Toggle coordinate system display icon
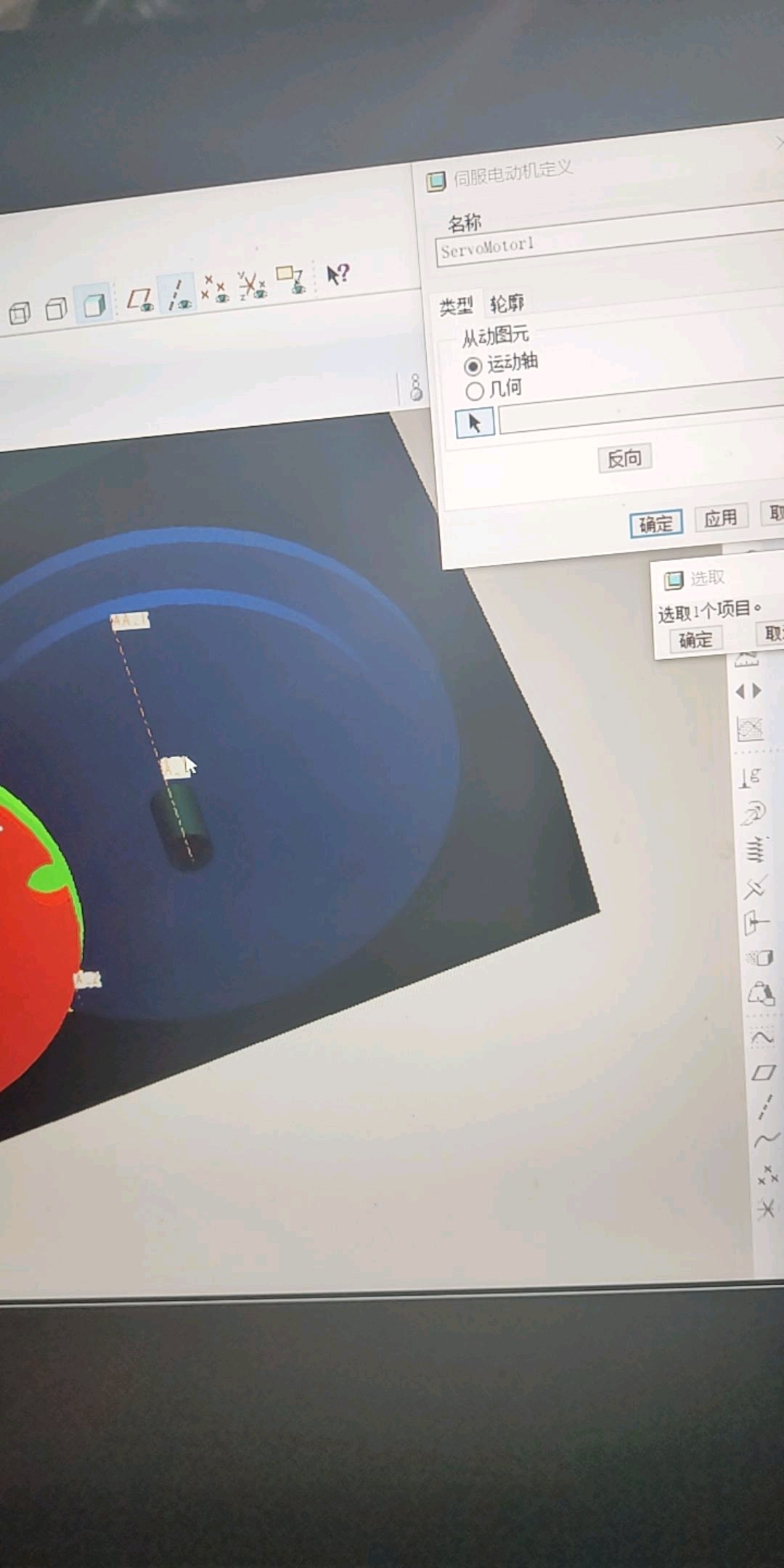The width and height of the screenshot is (784, 1568). click(253, 285)
